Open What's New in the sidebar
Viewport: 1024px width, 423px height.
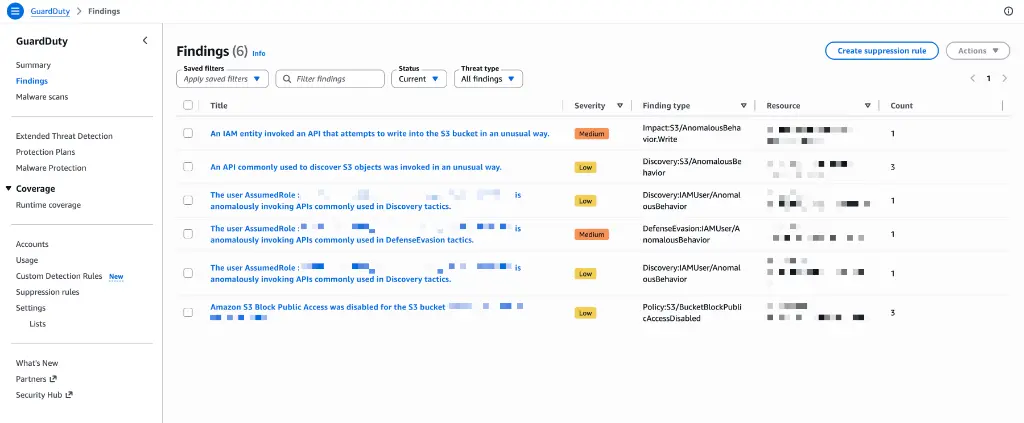(x=37, y=363)
